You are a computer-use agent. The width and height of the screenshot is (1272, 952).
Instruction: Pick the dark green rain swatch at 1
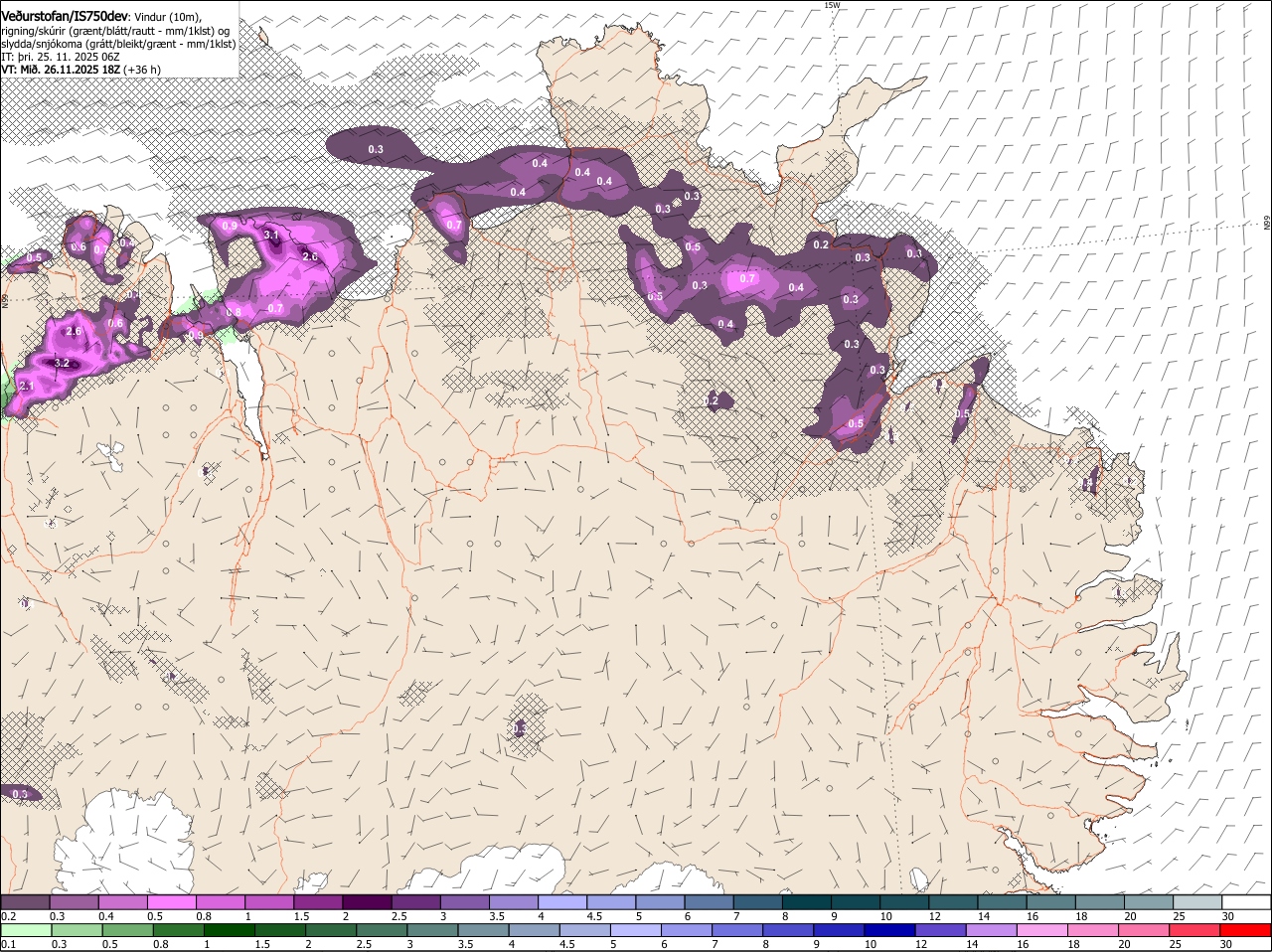coord(230,930)
